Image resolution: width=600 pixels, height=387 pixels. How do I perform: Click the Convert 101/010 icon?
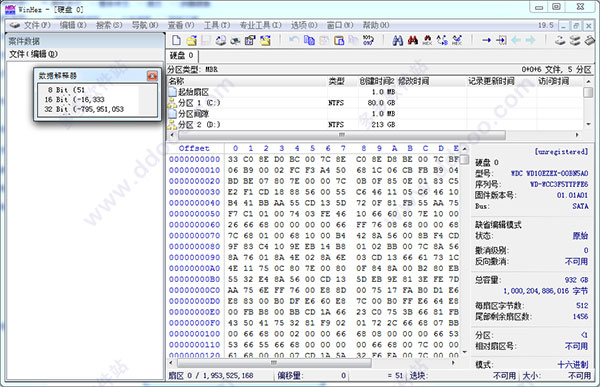click(368, 40)
